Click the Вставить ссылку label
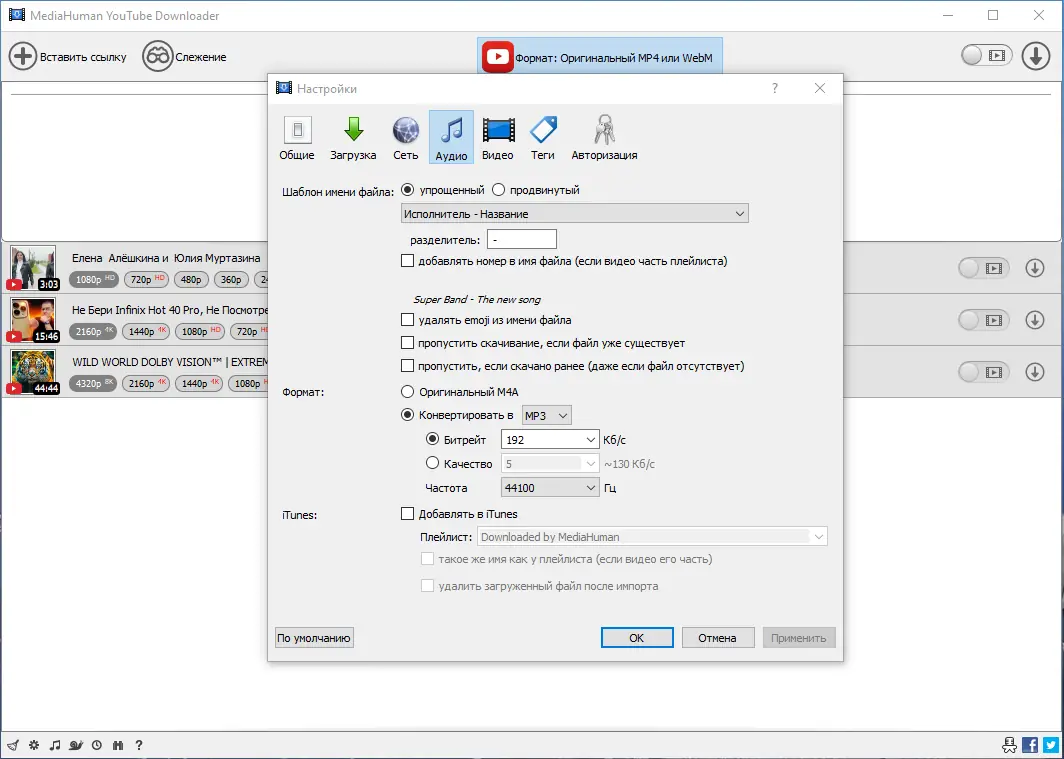 pyautogui.click(x=83, y=57)
